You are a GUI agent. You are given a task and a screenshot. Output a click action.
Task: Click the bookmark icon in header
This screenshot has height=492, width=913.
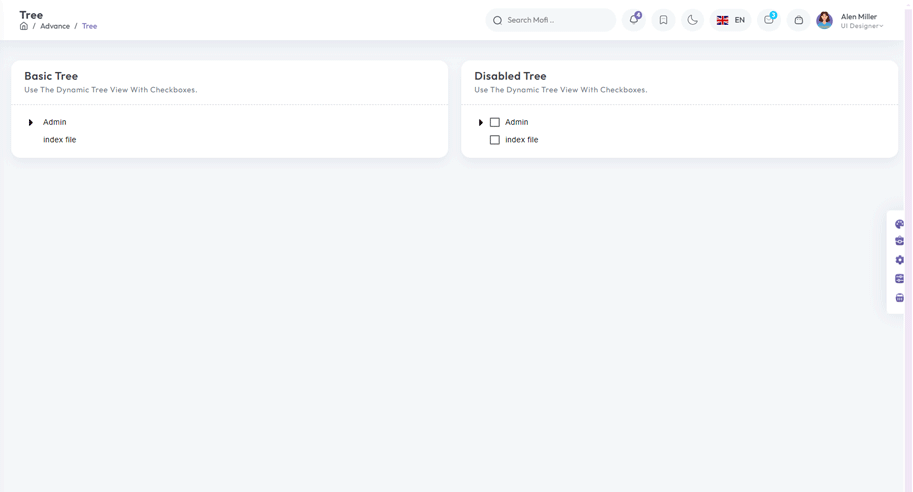point(663,20)
